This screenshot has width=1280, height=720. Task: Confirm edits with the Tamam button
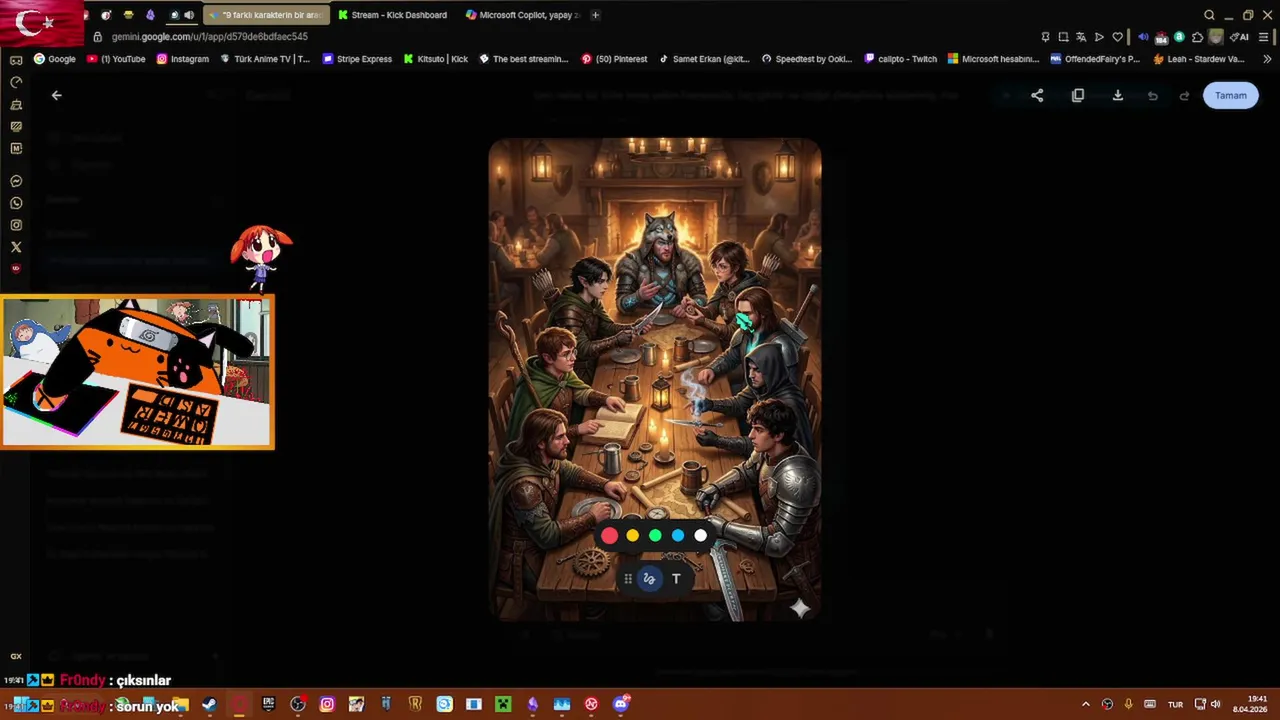(x=1231, y=95)
